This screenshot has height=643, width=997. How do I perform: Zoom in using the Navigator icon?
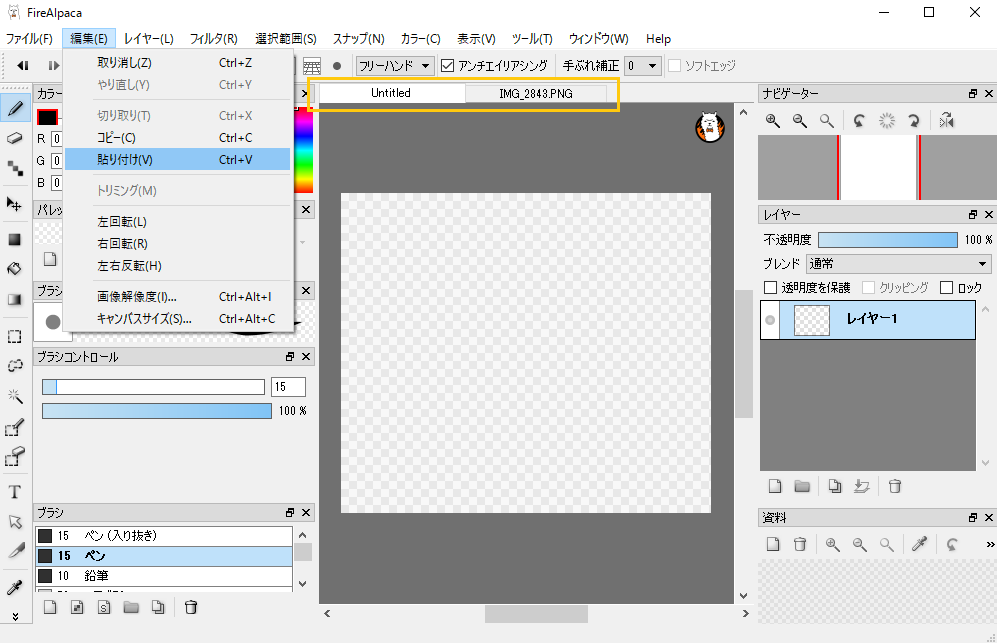pyautogui.click(x=773, y=121)
